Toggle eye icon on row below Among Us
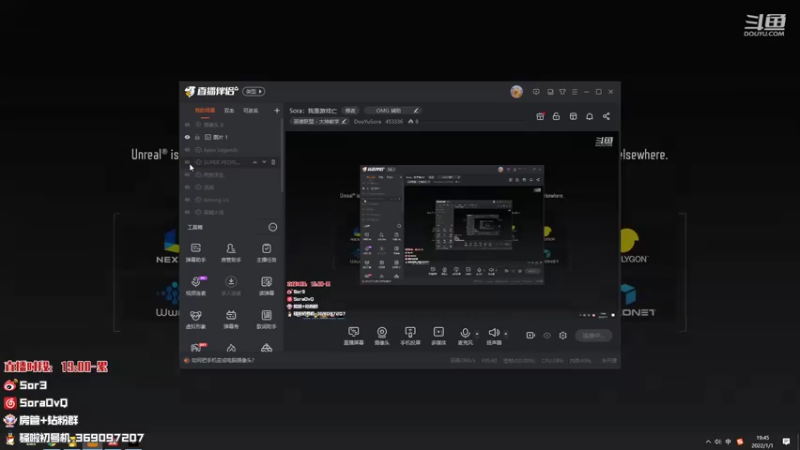The height and width of the screenshot is (450, 800). pos(187,212)
